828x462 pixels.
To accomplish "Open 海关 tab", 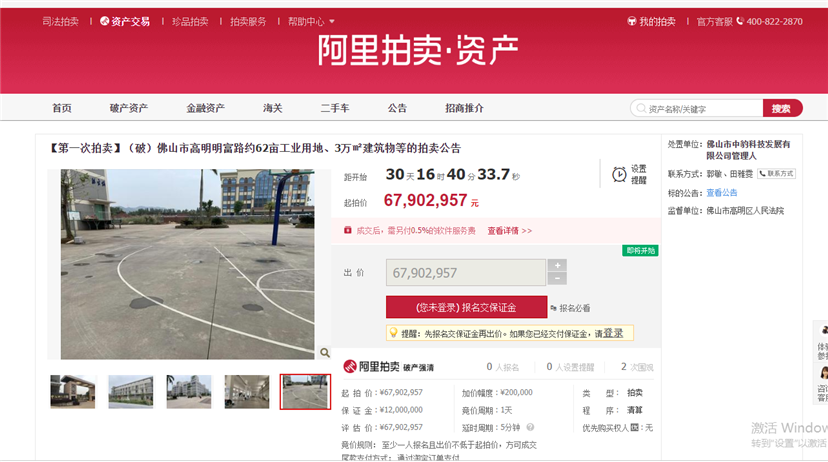I will point(272,108).
